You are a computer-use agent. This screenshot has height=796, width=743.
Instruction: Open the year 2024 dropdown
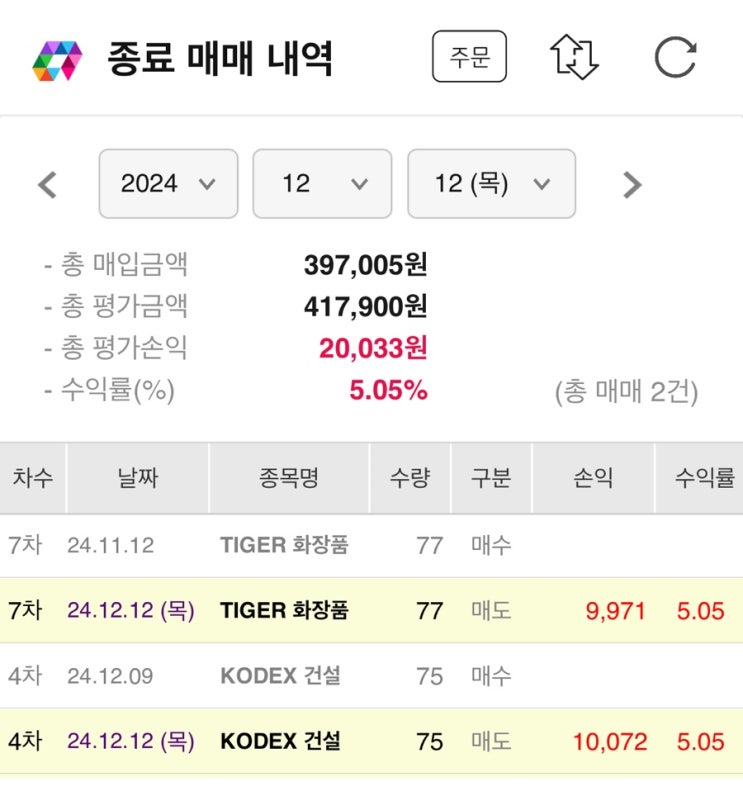[x=168, y=184]
